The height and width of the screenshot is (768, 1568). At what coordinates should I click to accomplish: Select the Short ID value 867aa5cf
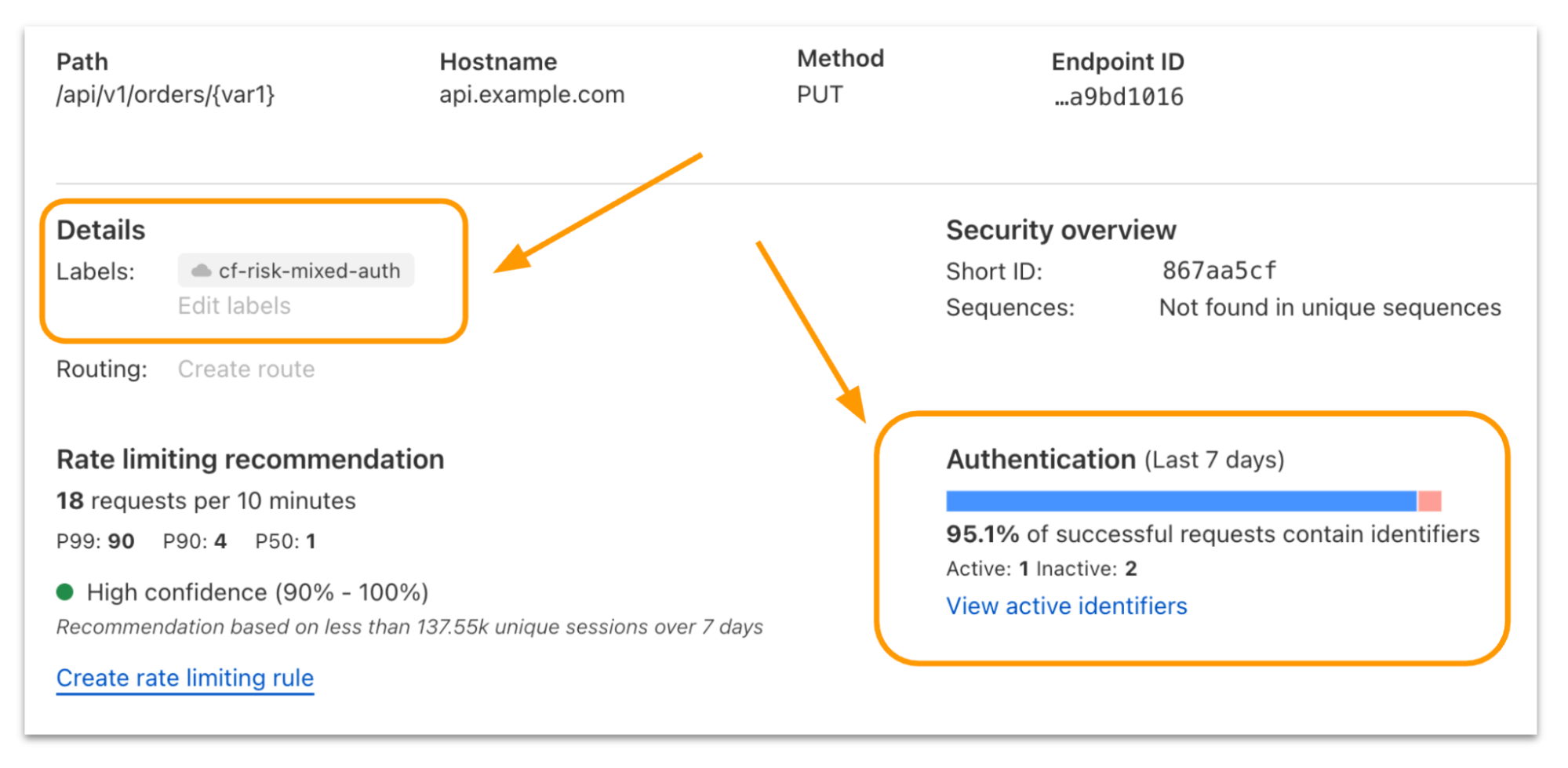(1219, 271)
